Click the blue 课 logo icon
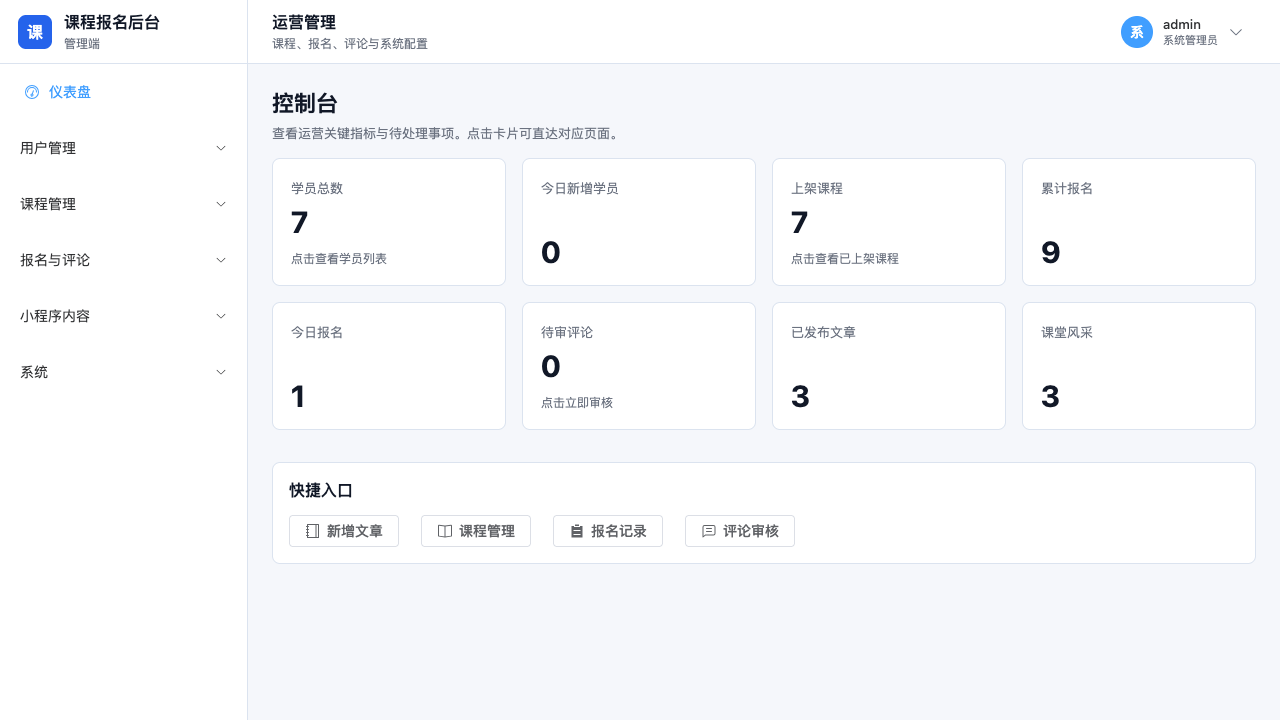Image resolution: width=1280 pixels, height=720 pixels. click(35, 32)
